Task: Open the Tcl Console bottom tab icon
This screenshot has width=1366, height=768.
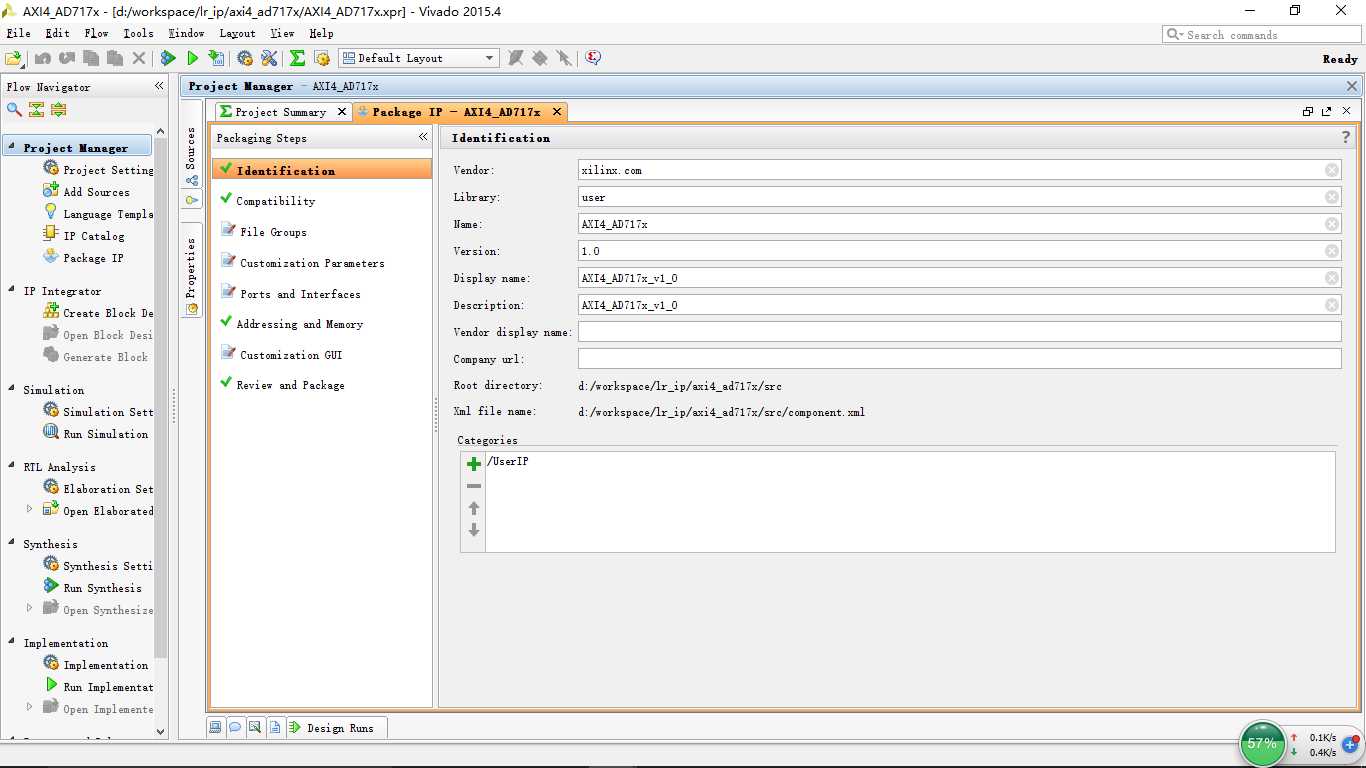Action: tap(215, 728)
